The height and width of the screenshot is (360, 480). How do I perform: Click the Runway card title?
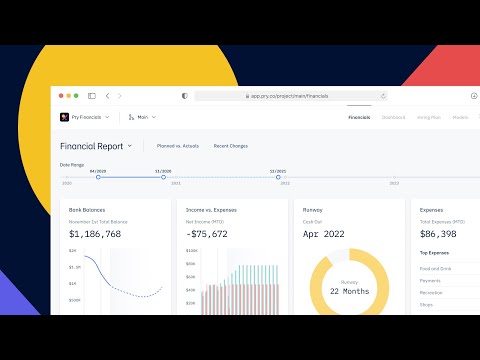[x=312, y=210]
